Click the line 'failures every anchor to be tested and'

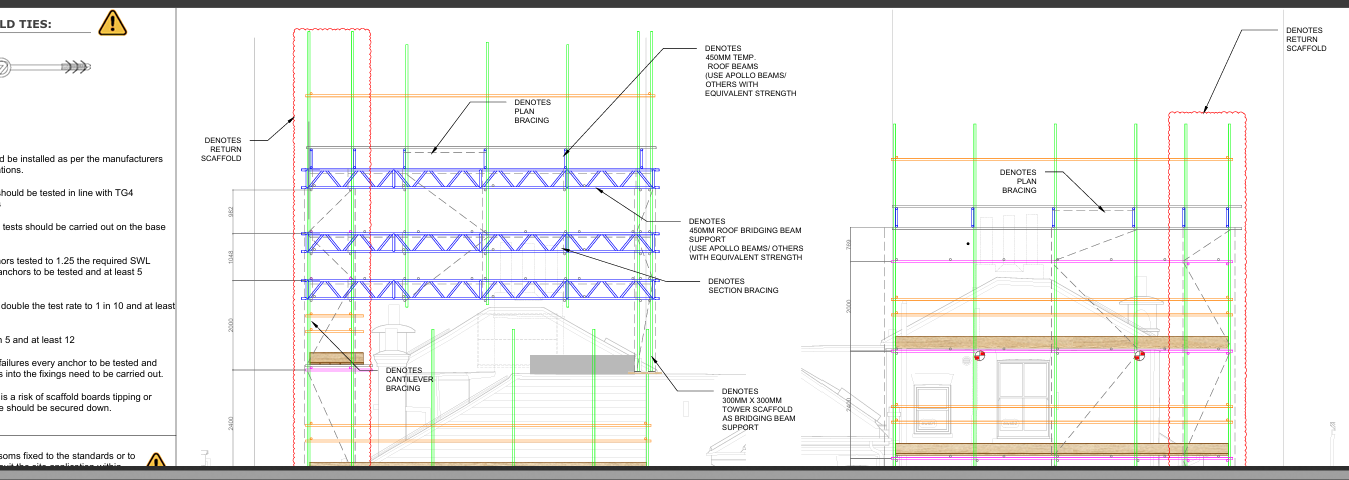tap(79, 363)
